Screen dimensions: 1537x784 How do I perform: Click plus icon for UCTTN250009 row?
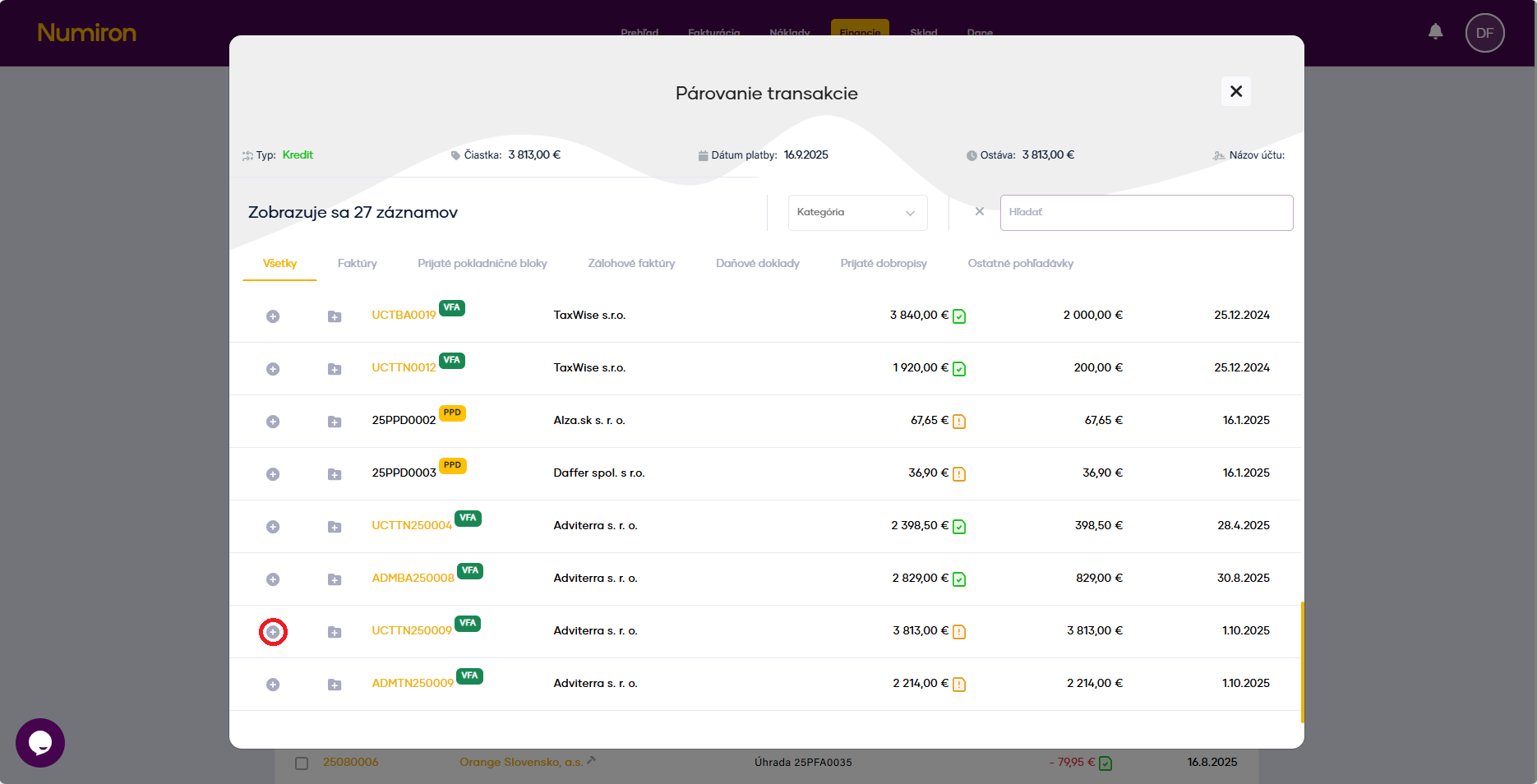tap(273, 632)
